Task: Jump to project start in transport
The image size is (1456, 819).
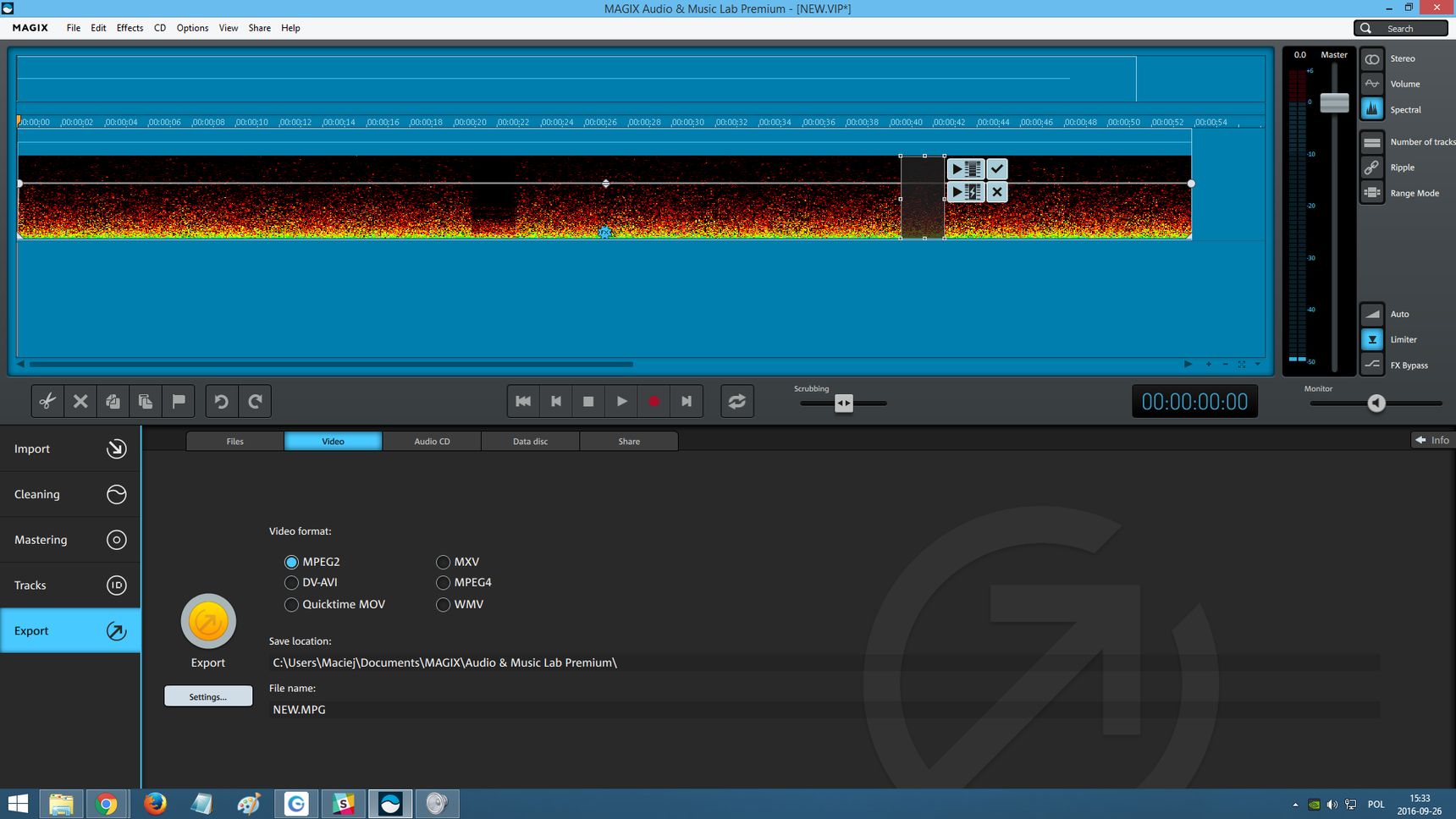Action: 523,401
